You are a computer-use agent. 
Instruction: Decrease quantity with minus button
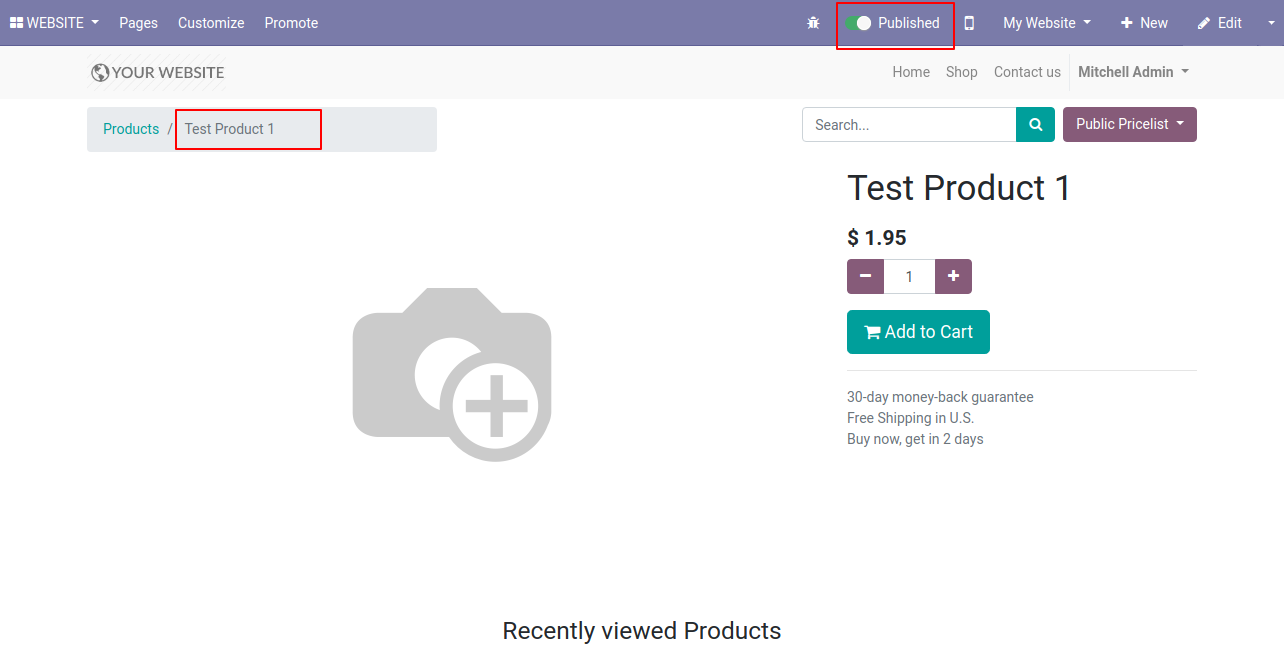[865, 276]
